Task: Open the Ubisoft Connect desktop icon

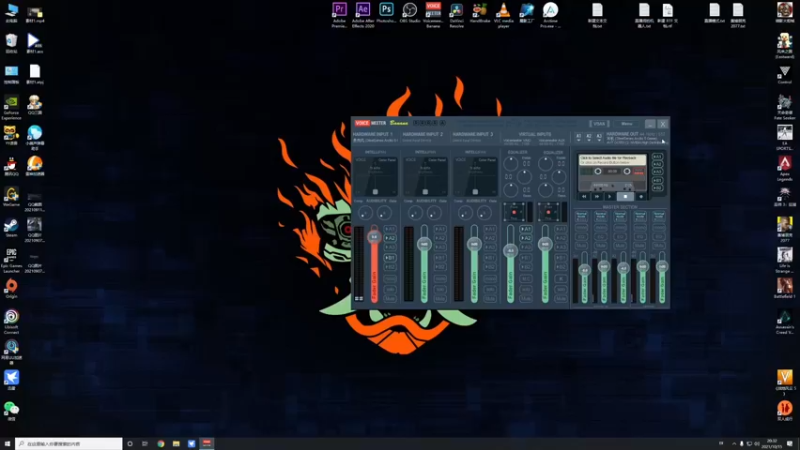Action: (11, 321)
